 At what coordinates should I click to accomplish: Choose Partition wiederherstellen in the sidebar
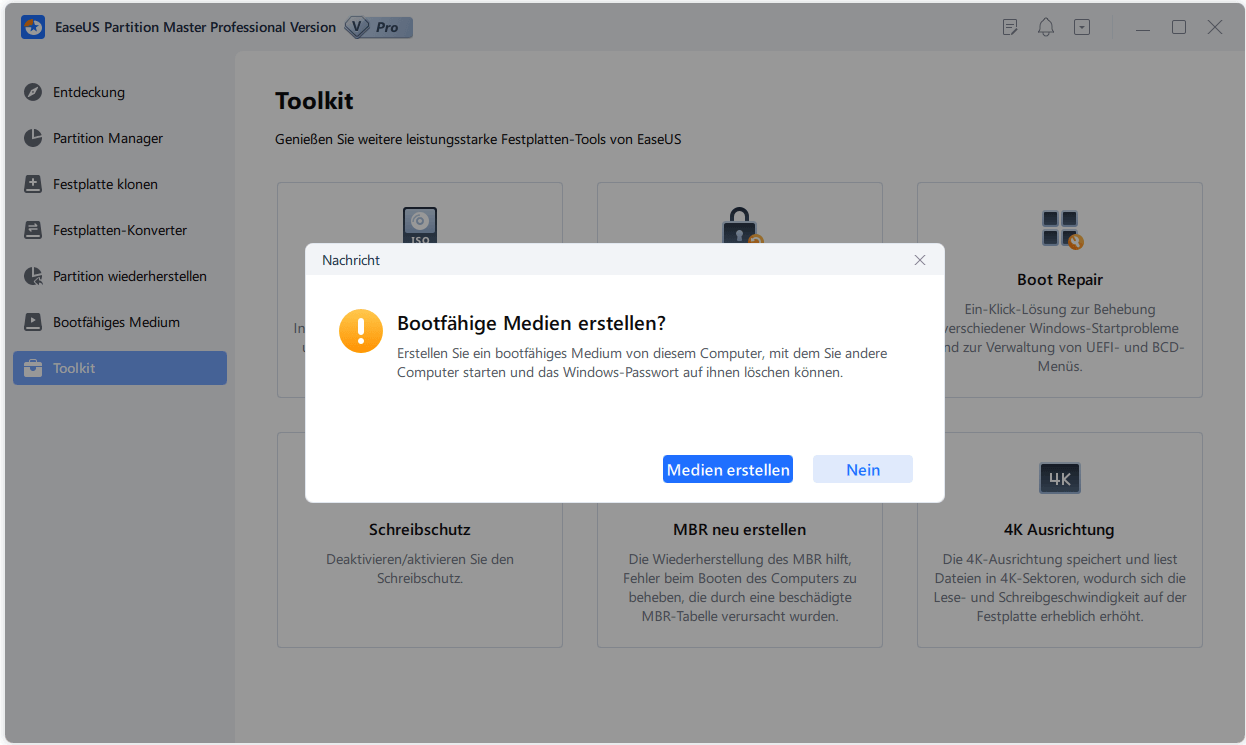tap(120, 276)
